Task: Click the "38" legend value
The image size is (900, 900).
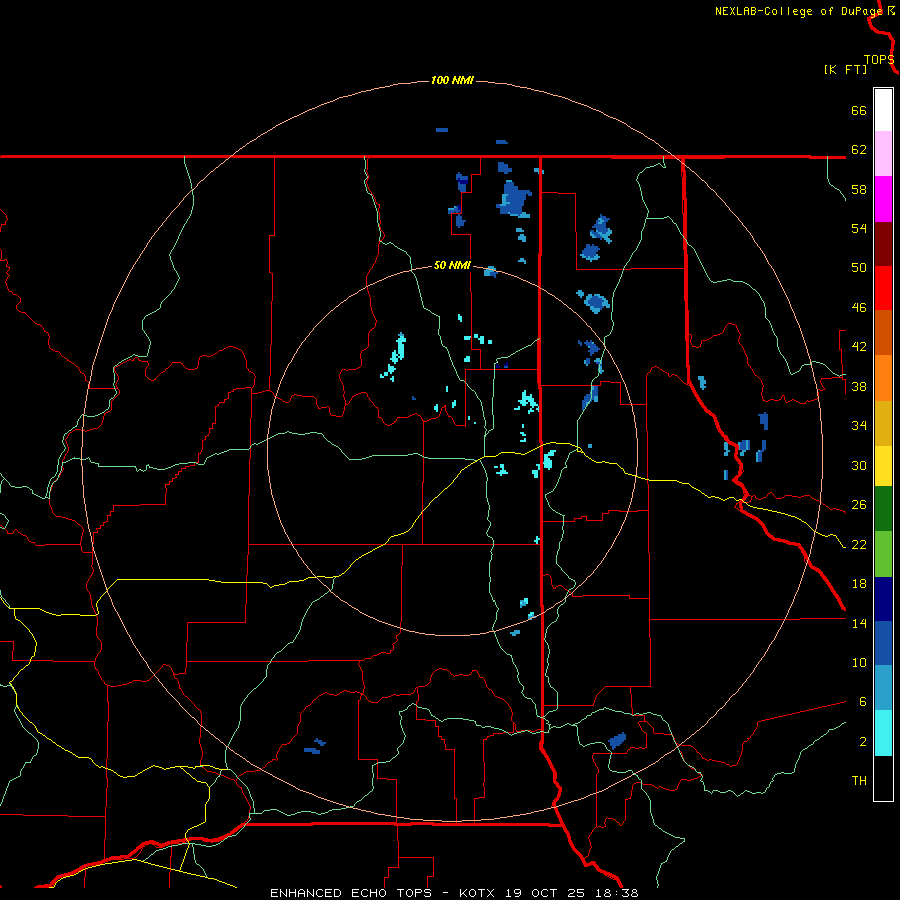Action: point(859,386)
